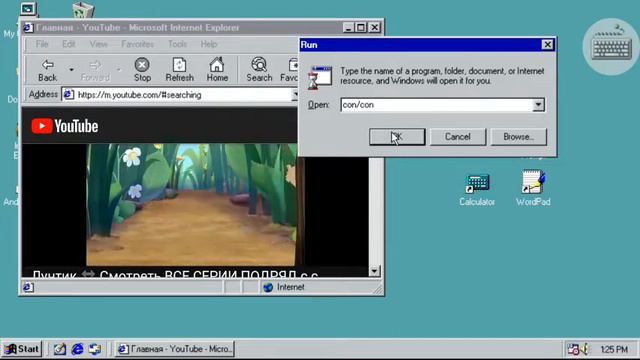Image resolution: width=640 pixels, height=360 pixels.
Task: Click the IE title bar page icon
Action: coord(28,27)
